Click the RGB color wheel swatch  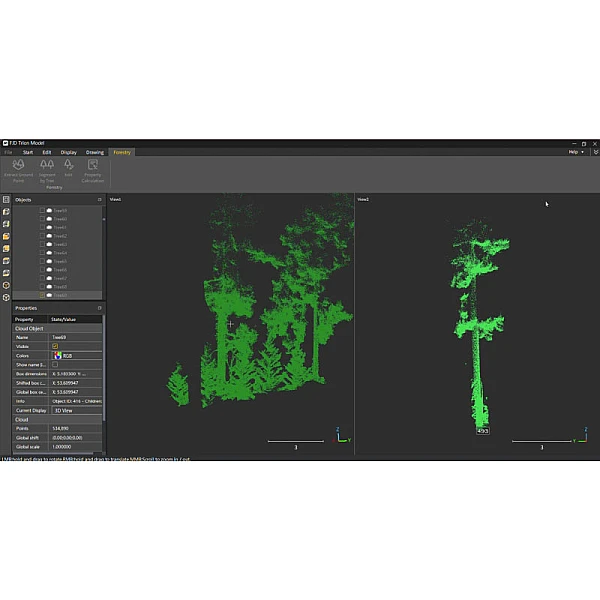tap(56, 355)
